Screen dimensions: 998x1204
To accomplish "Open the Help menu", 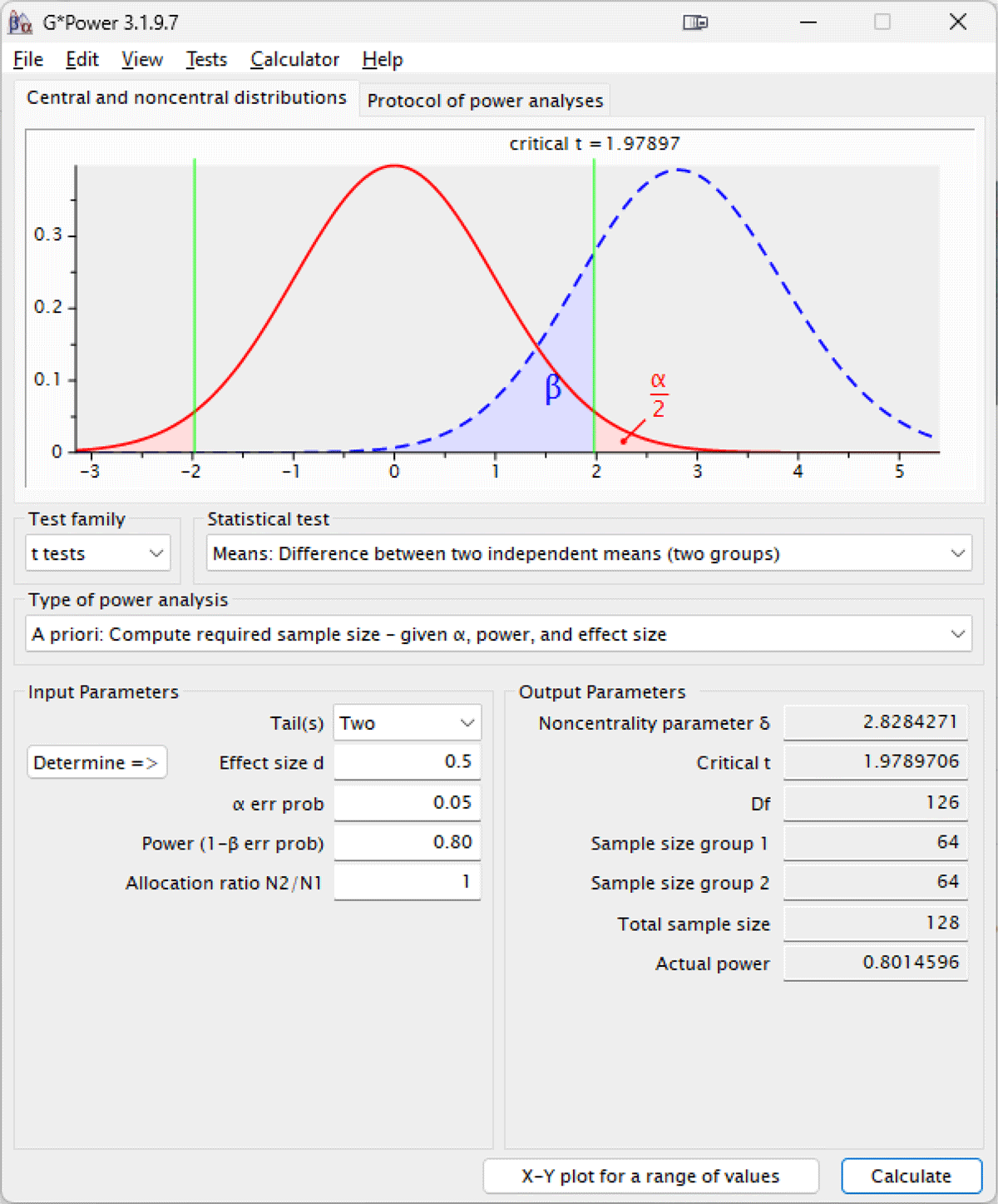I will (383, 60).
